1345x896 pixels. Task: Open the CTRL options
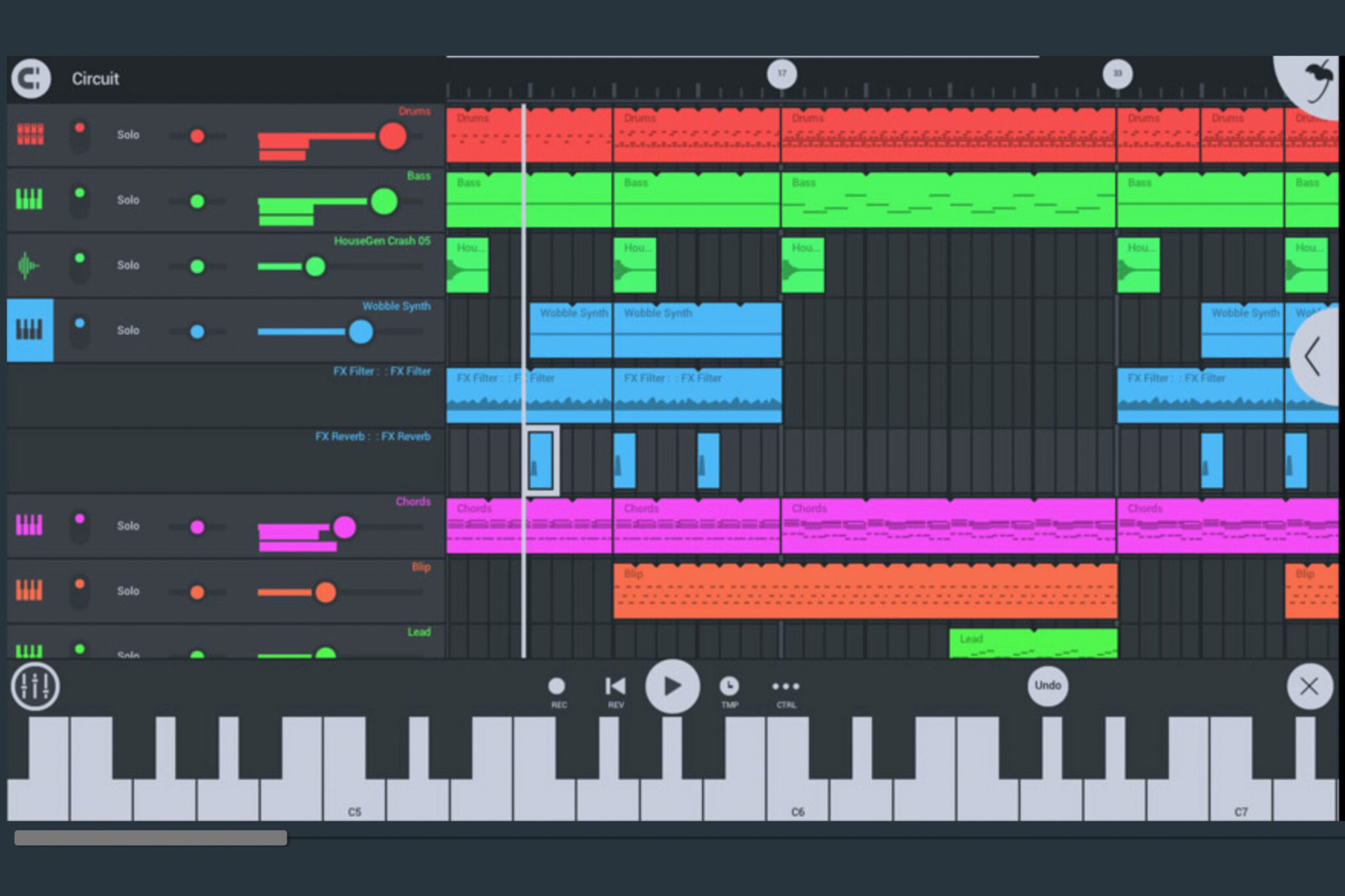[785, 686]
